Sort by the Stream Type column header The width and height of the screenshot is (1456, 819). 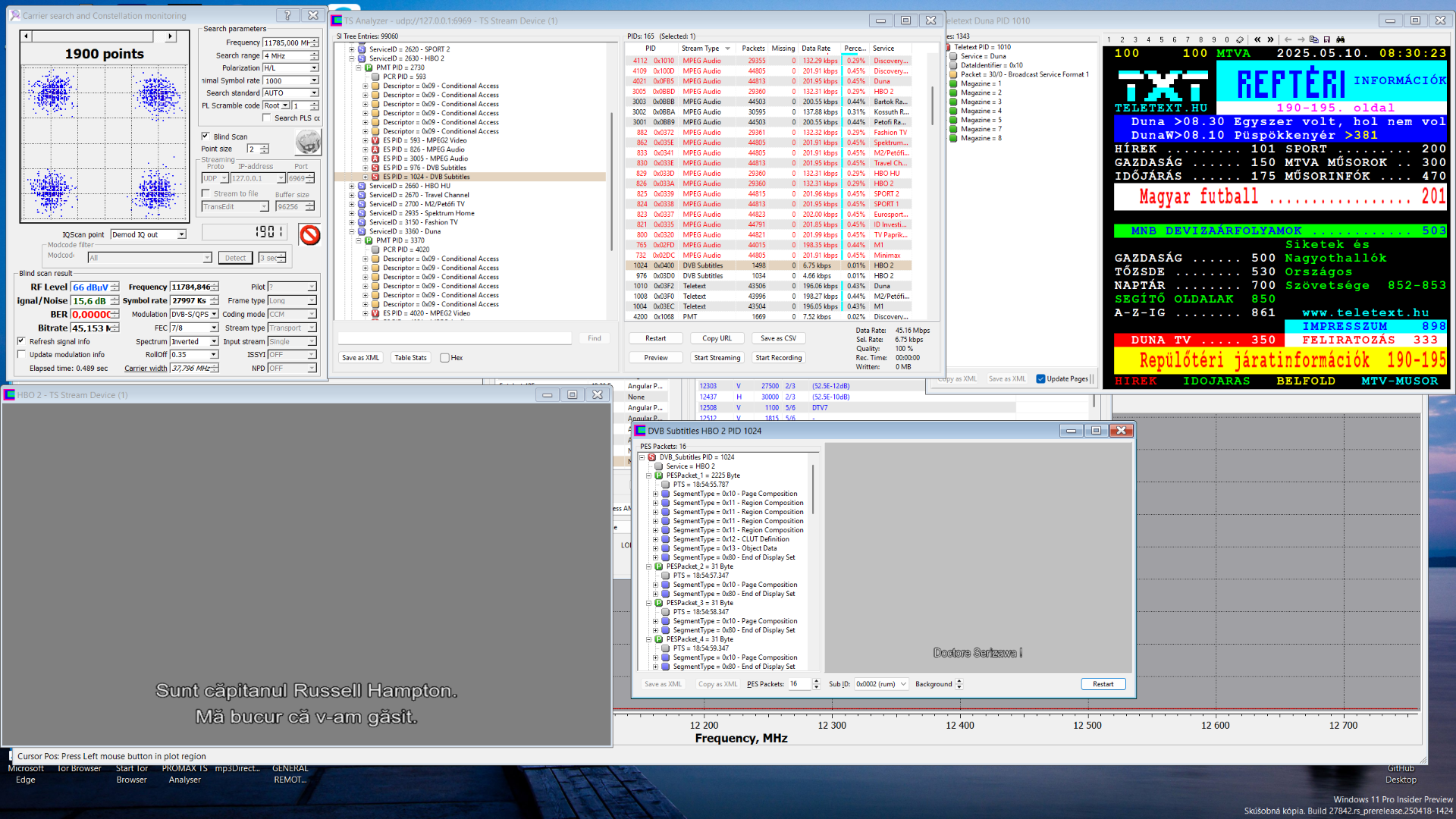(x=705, y=48)
